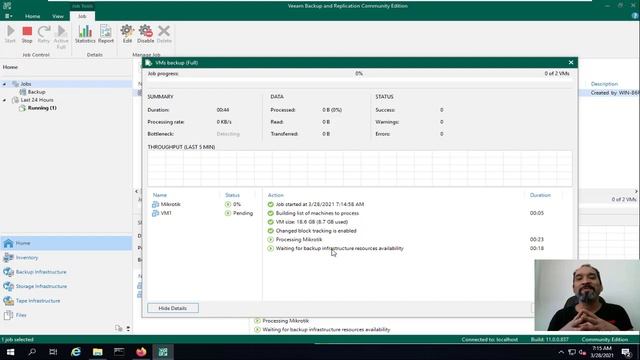Open job Statistics from ribbon
This screenshot has height=360, width=640.
tap(85, 33)
